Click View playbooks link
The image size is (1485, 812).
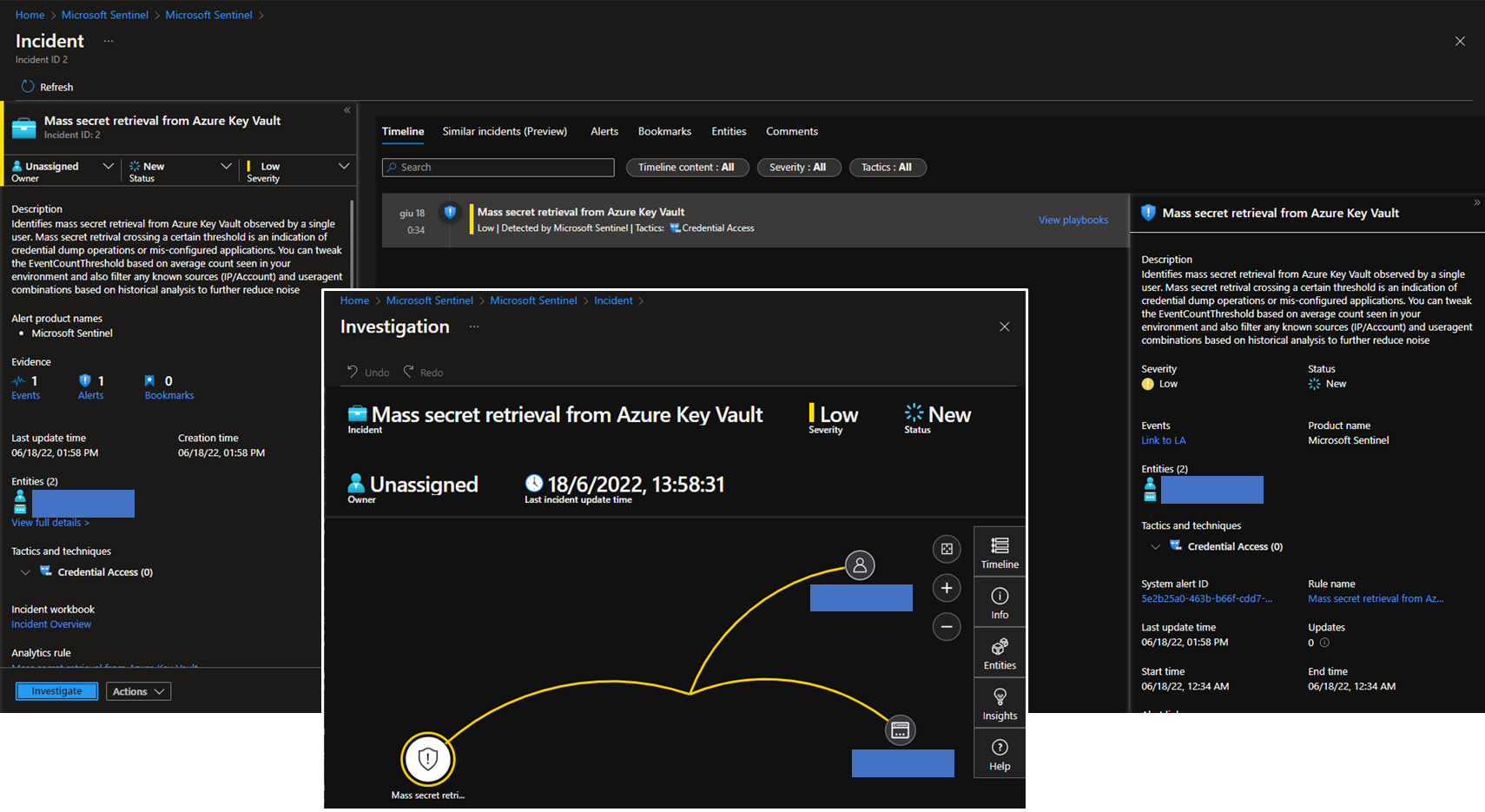1072,220
